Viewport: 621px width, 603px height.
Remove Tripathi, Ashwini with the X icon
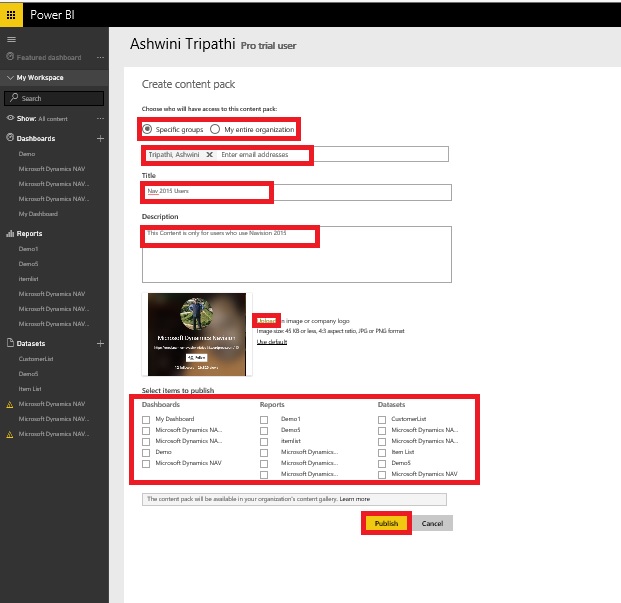pyautogui.click(x=210, y=155)
